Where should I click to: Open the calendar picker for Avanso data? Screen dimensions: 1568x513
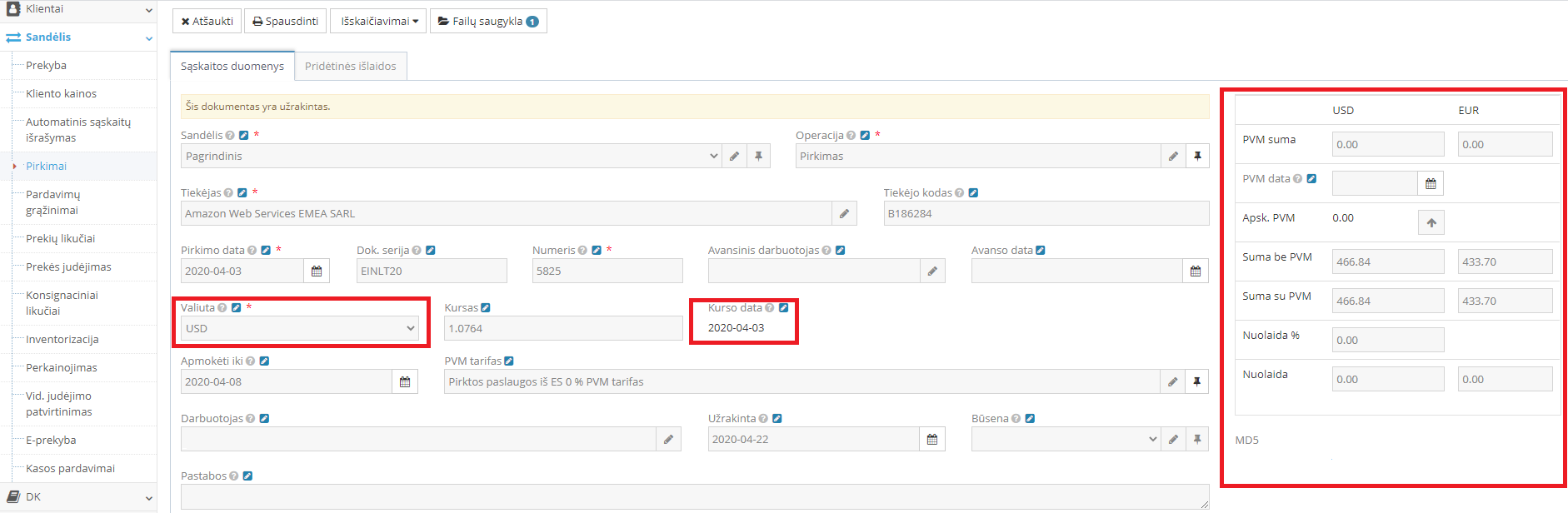[1196, 271]
